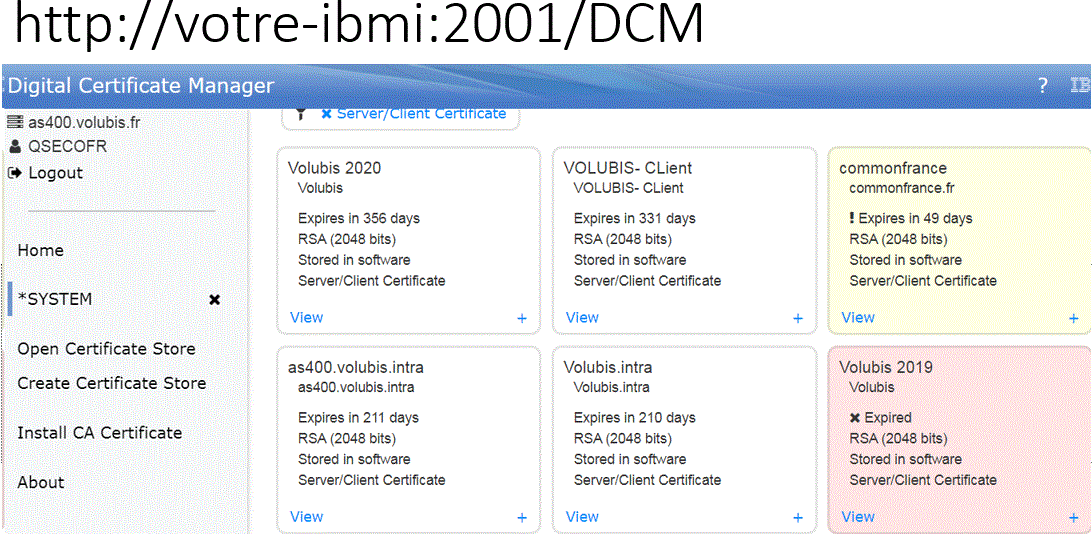The height and width of the screenshot is (534, 1092).
Task: Expand actions plus on Volubis 2020 card
Action: [522, 318]
